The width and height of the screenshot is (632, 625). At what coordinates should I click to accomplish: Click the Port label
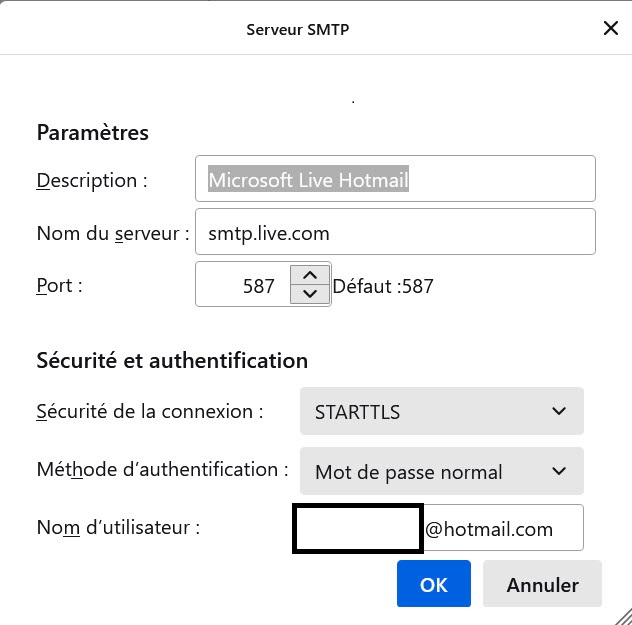coord(59,286)
